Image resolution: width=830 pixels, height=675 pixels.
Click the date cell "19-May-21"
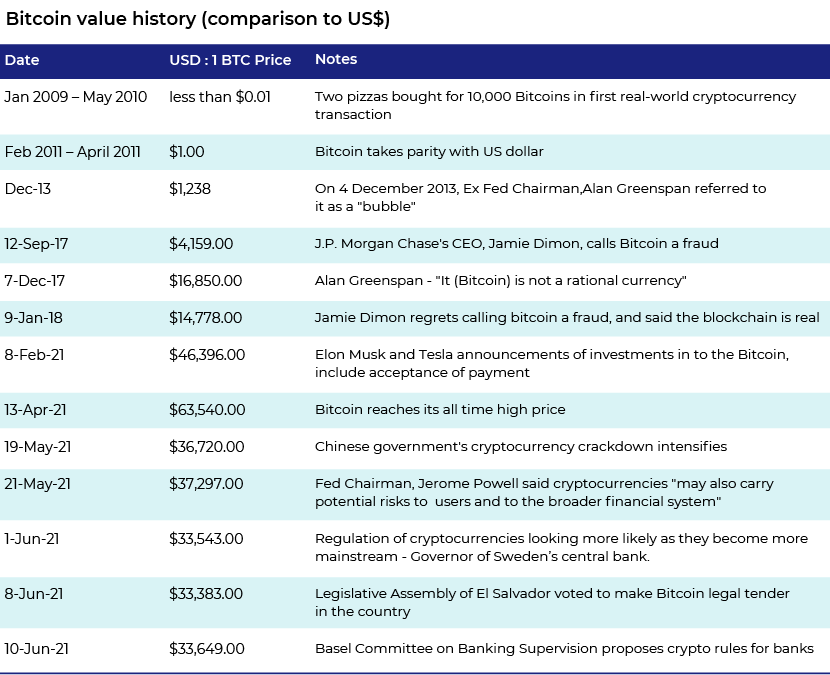coord(38,447)
